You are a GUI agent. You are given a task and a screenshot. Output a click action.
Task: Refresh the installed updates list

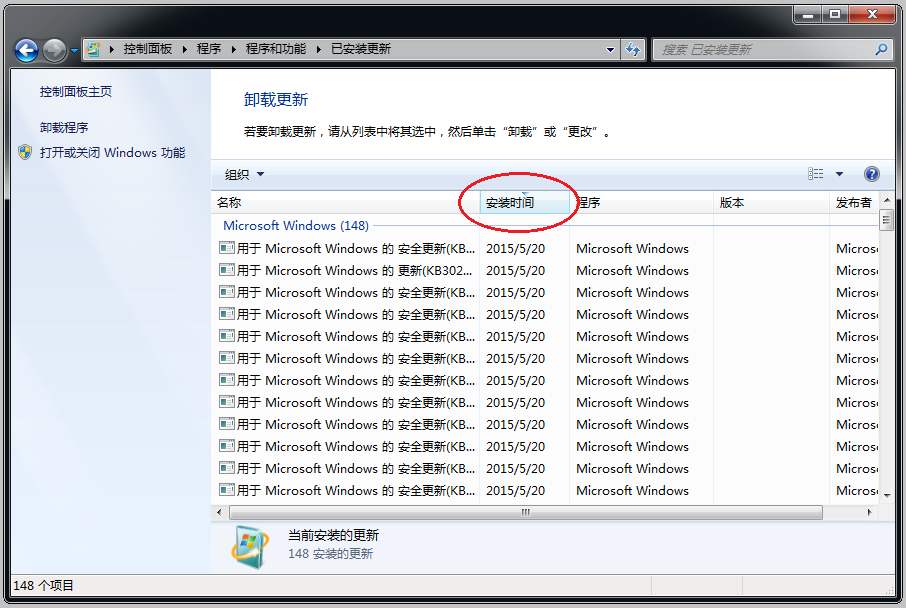tap(633, 50)
